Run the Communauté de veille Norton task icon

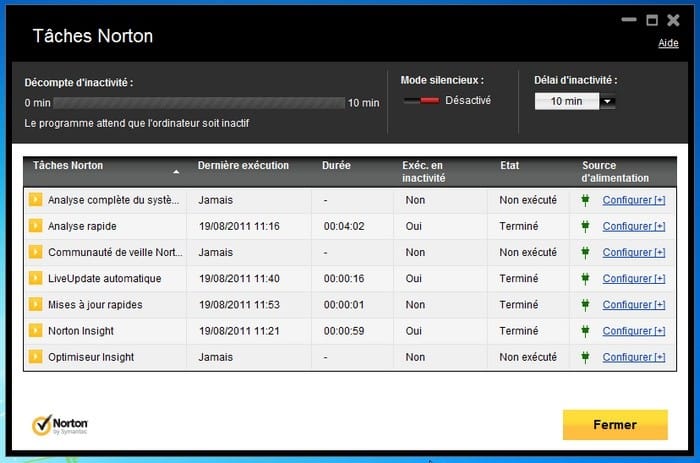[35, 252]
